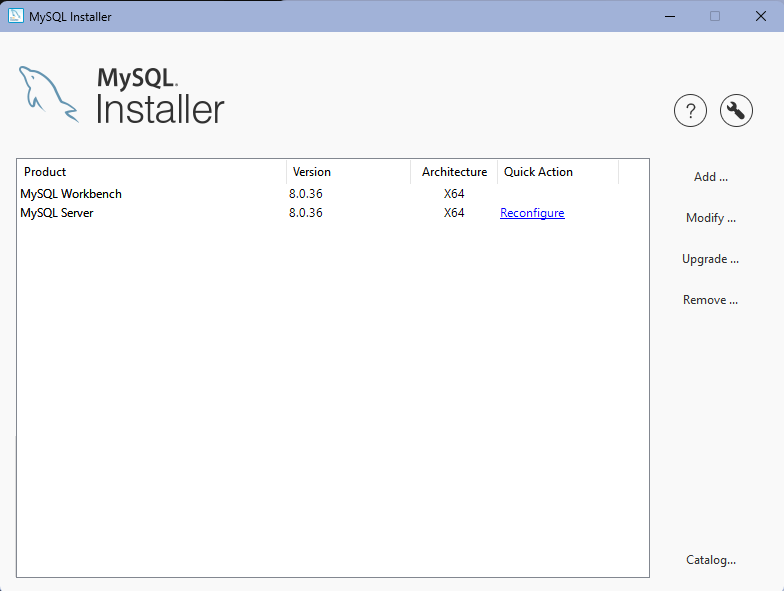Click the Remove ... button

click(x=710, y=300)
